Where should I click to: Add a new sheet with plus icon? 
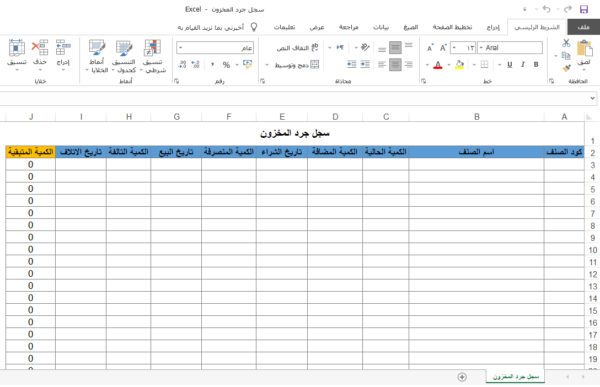462,377
